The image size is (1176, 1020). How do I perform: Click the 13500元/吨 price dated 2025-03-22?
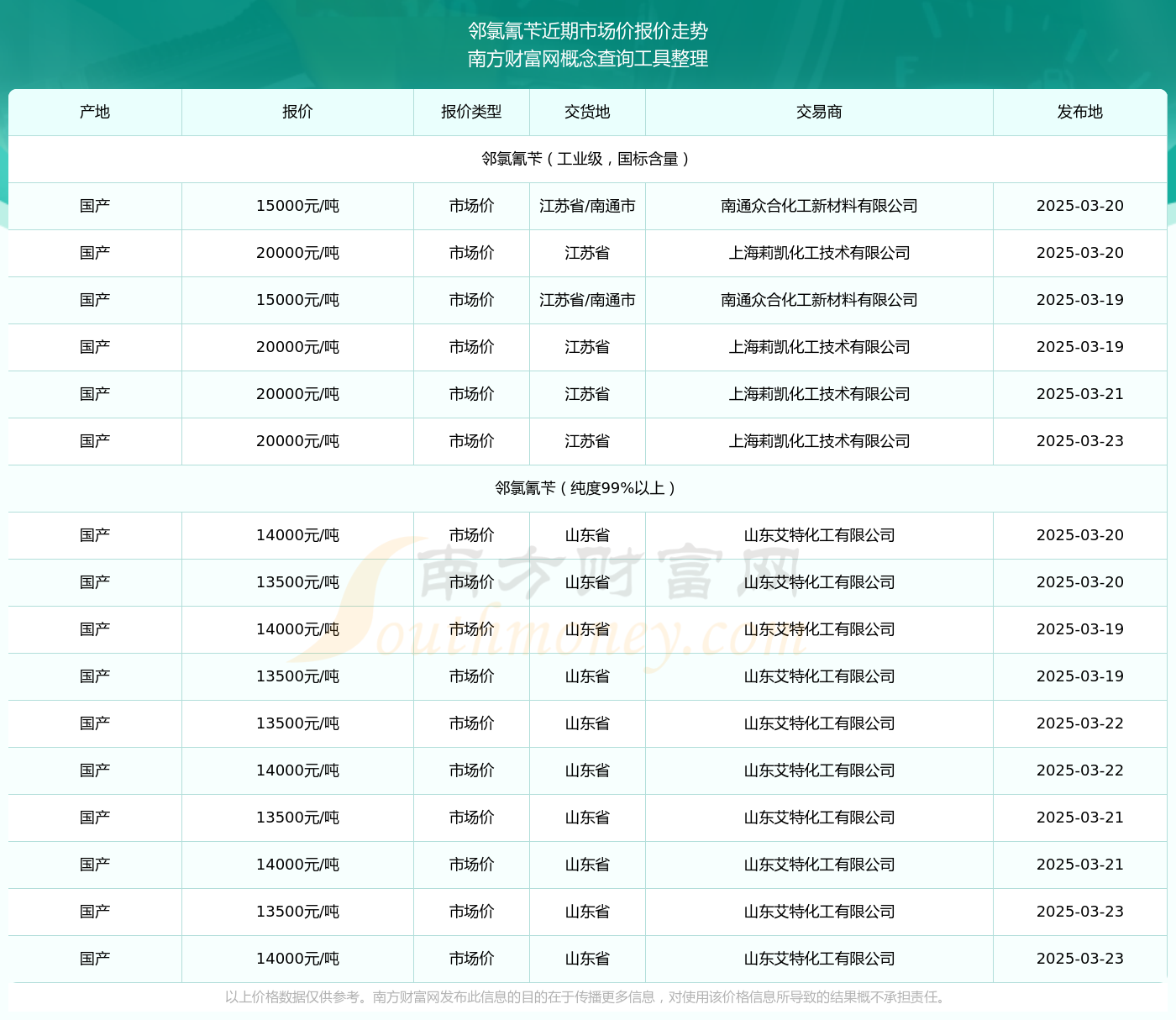click(x=297, y=723)
